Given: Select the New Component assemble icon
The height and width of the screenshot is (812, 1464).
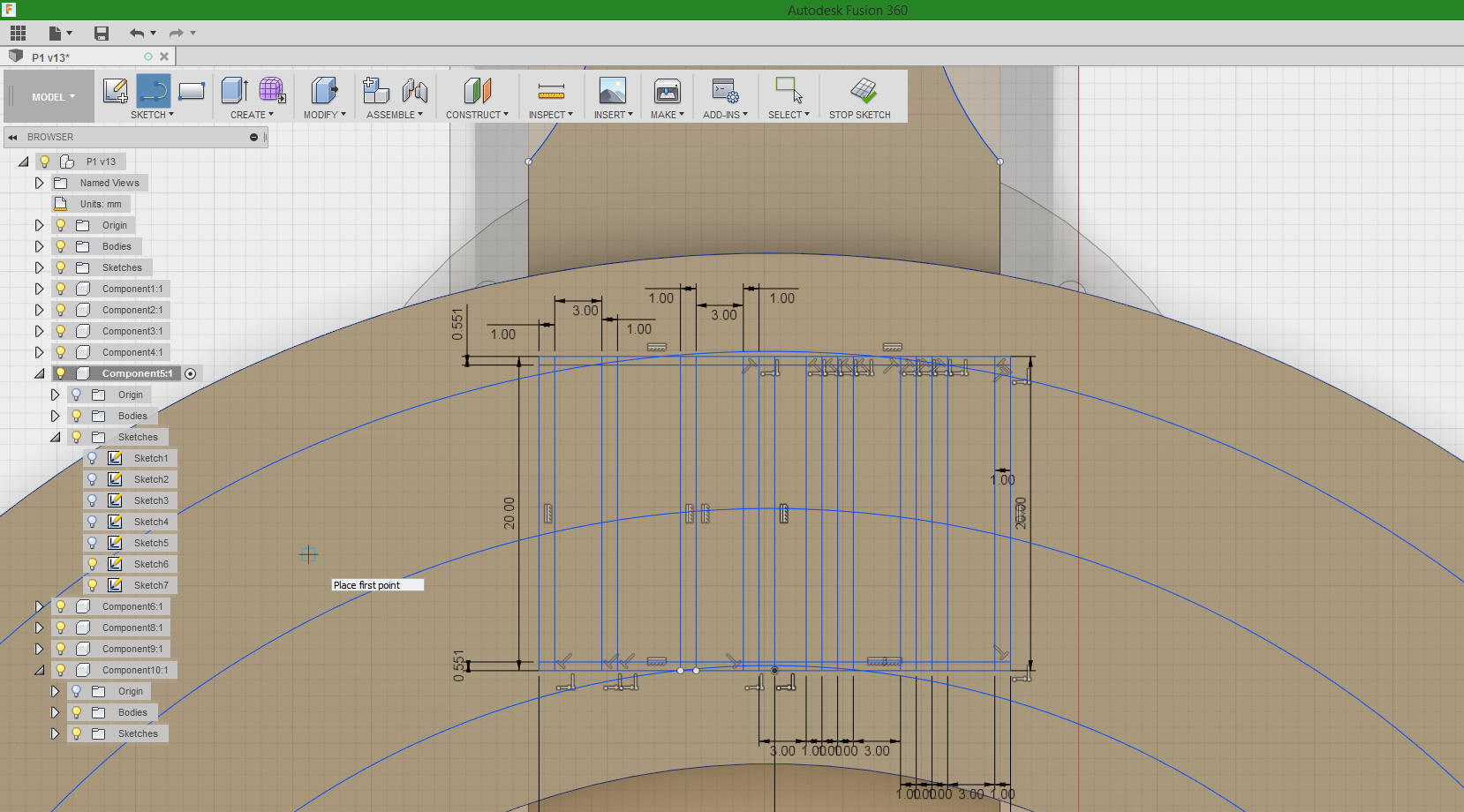Looking at the screenshot, I should coord(376,90).
